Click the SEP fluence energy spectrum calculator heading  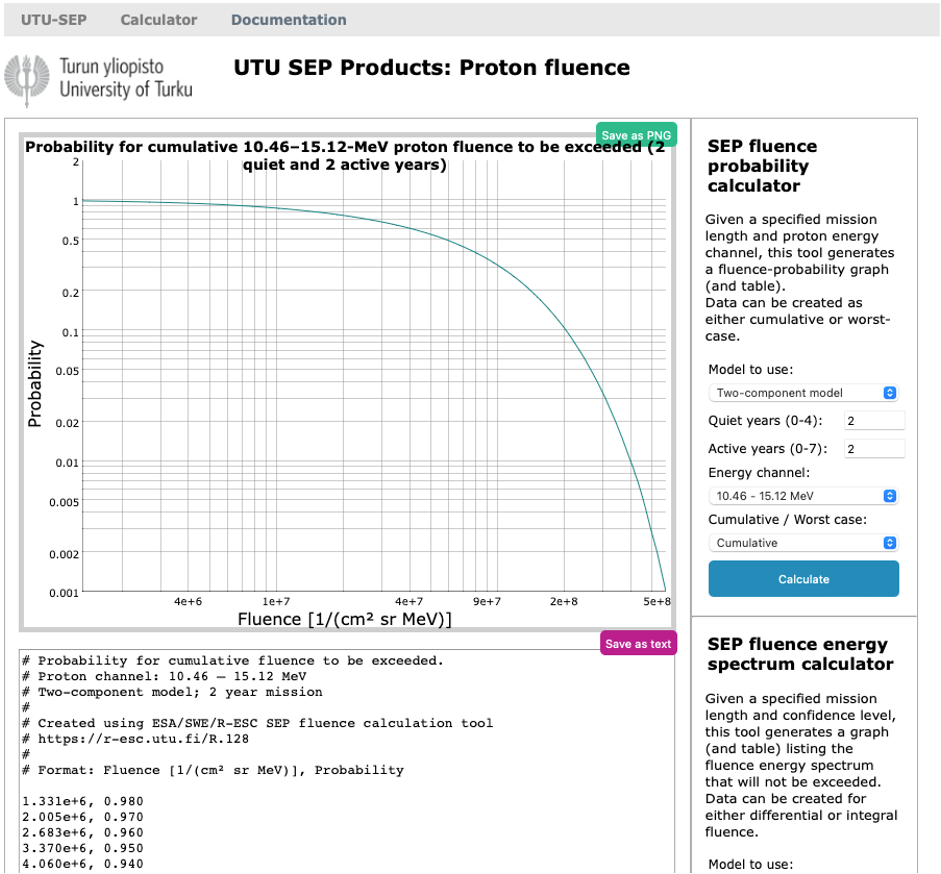(800, 654)
